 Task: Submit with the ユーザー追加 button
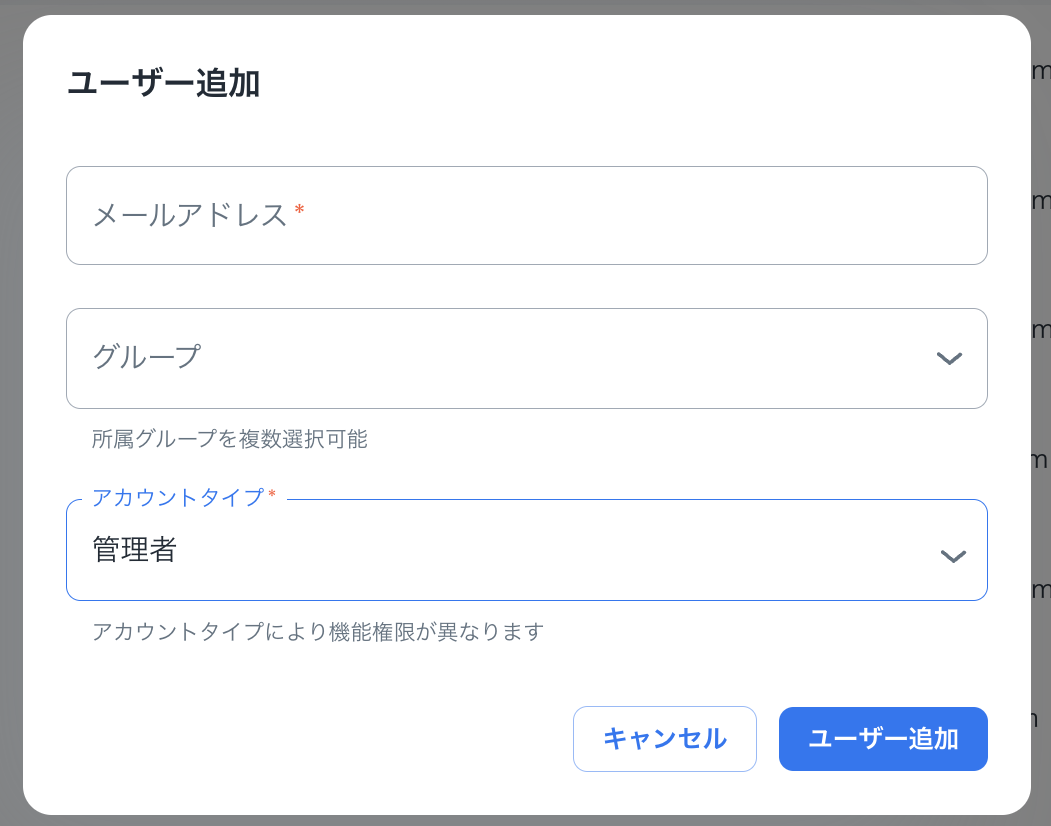point(883,738)
